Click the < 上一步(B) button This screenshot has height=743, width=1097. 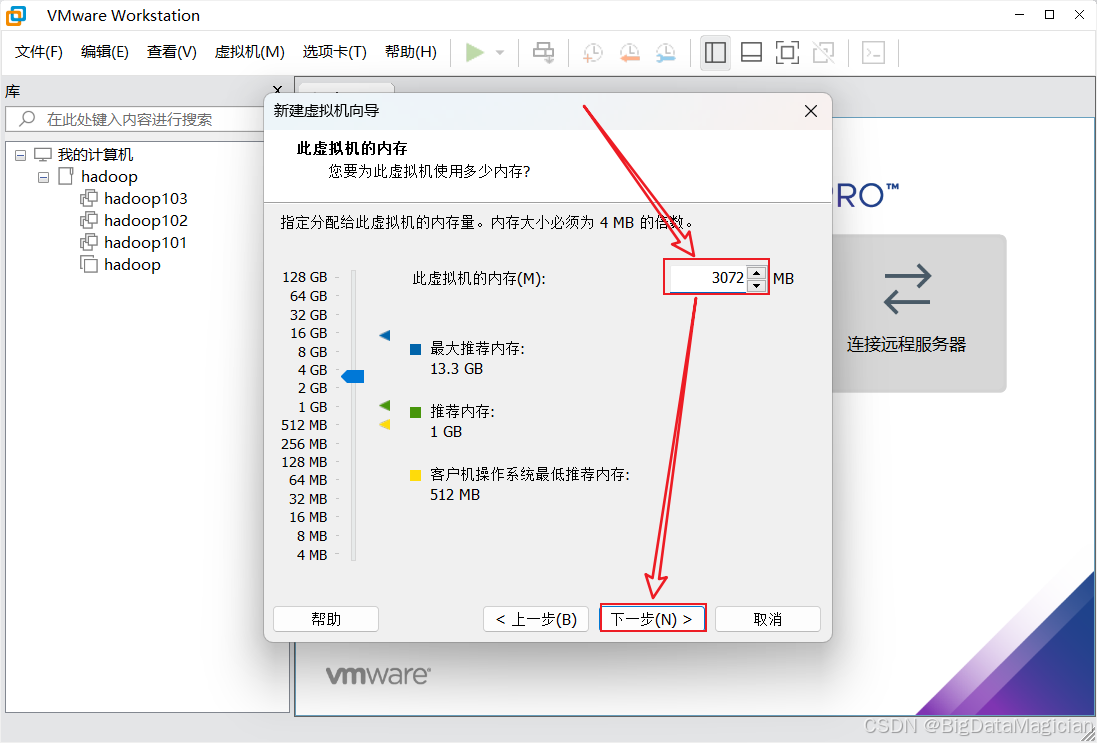pyautogui.click(x=536, y=619)
